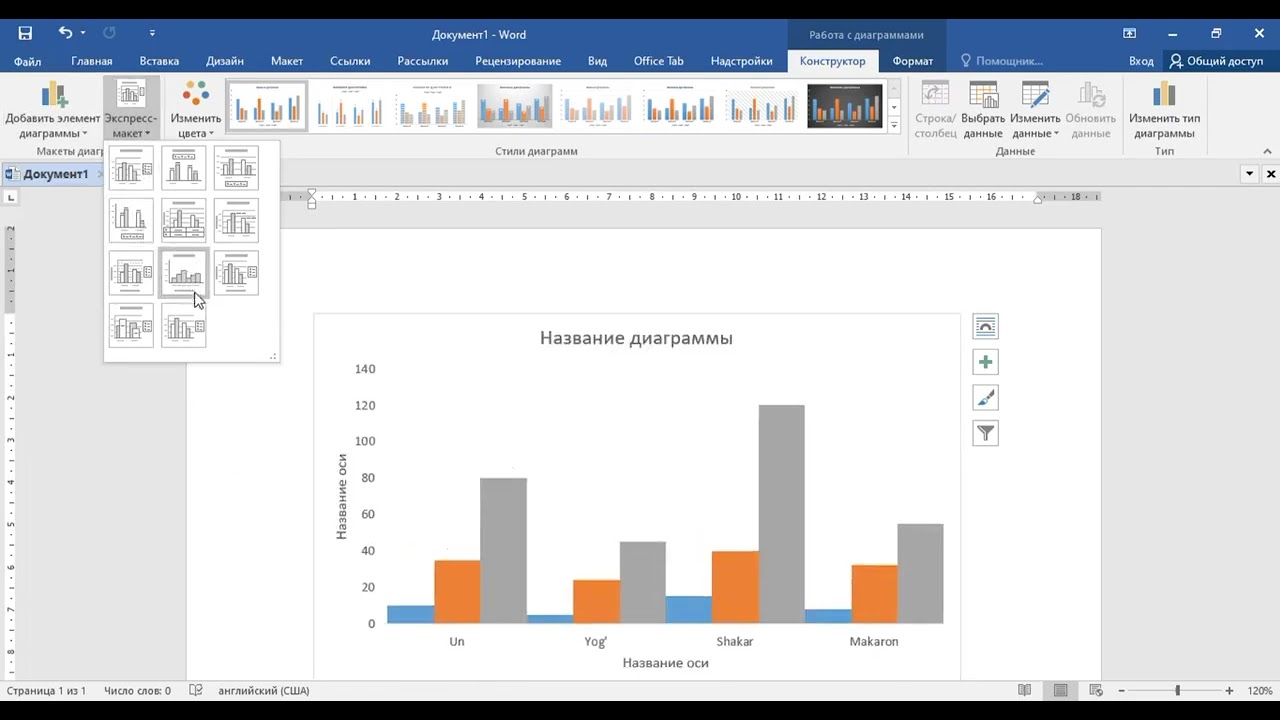Switch to the Формат chart tab
1280x720 pixels.
[913, 61]
